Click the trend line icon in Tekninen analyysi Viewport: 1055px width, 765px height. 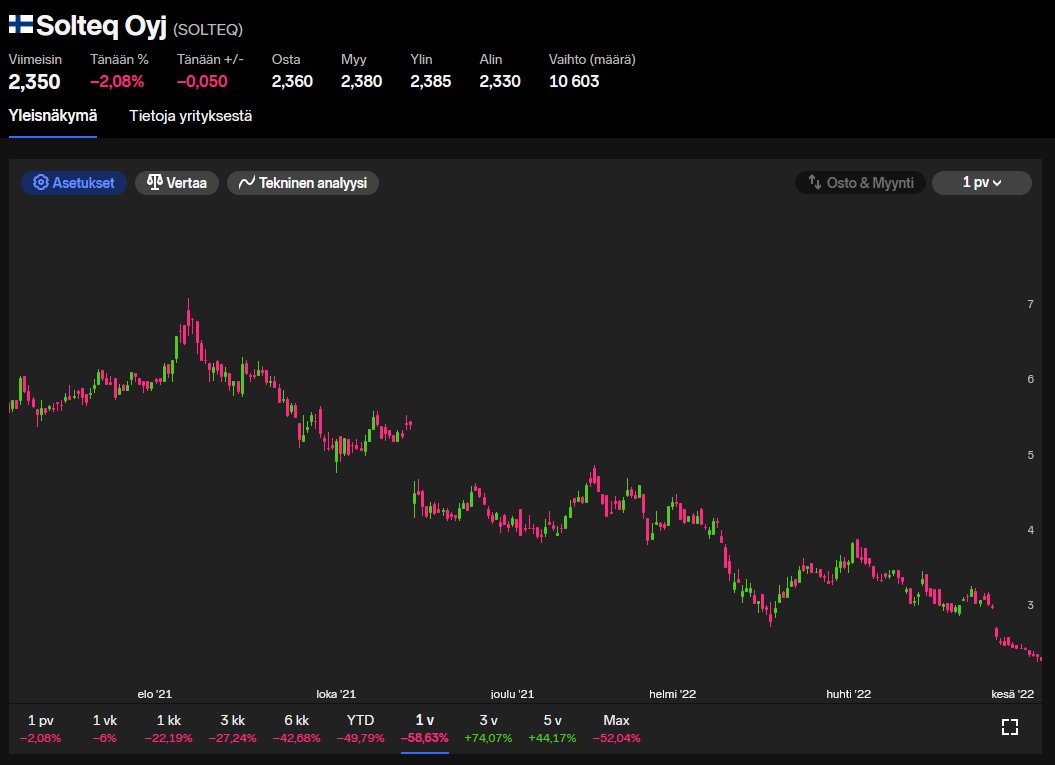pyautogui.click(x=247, y=182)
